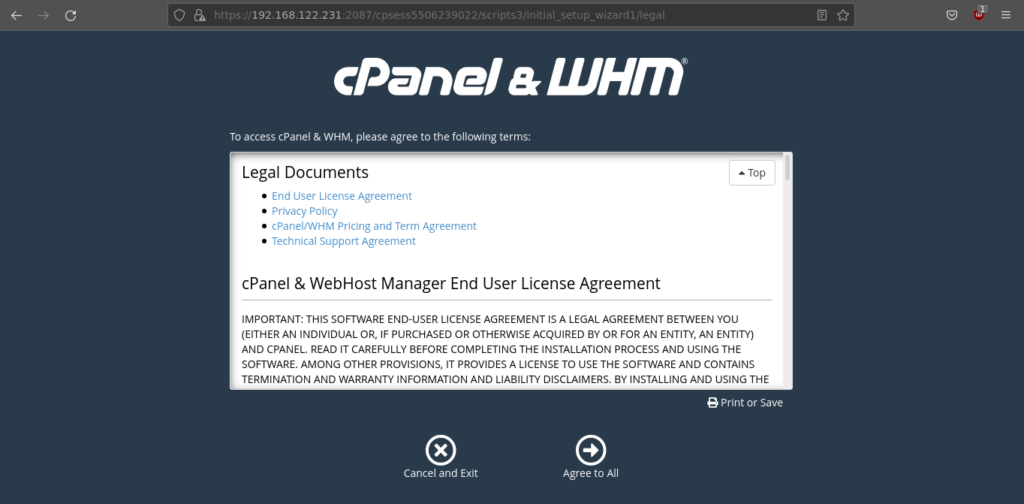Open the uBlock extension icon
The image size is (1024, 504).
(979, 14)
